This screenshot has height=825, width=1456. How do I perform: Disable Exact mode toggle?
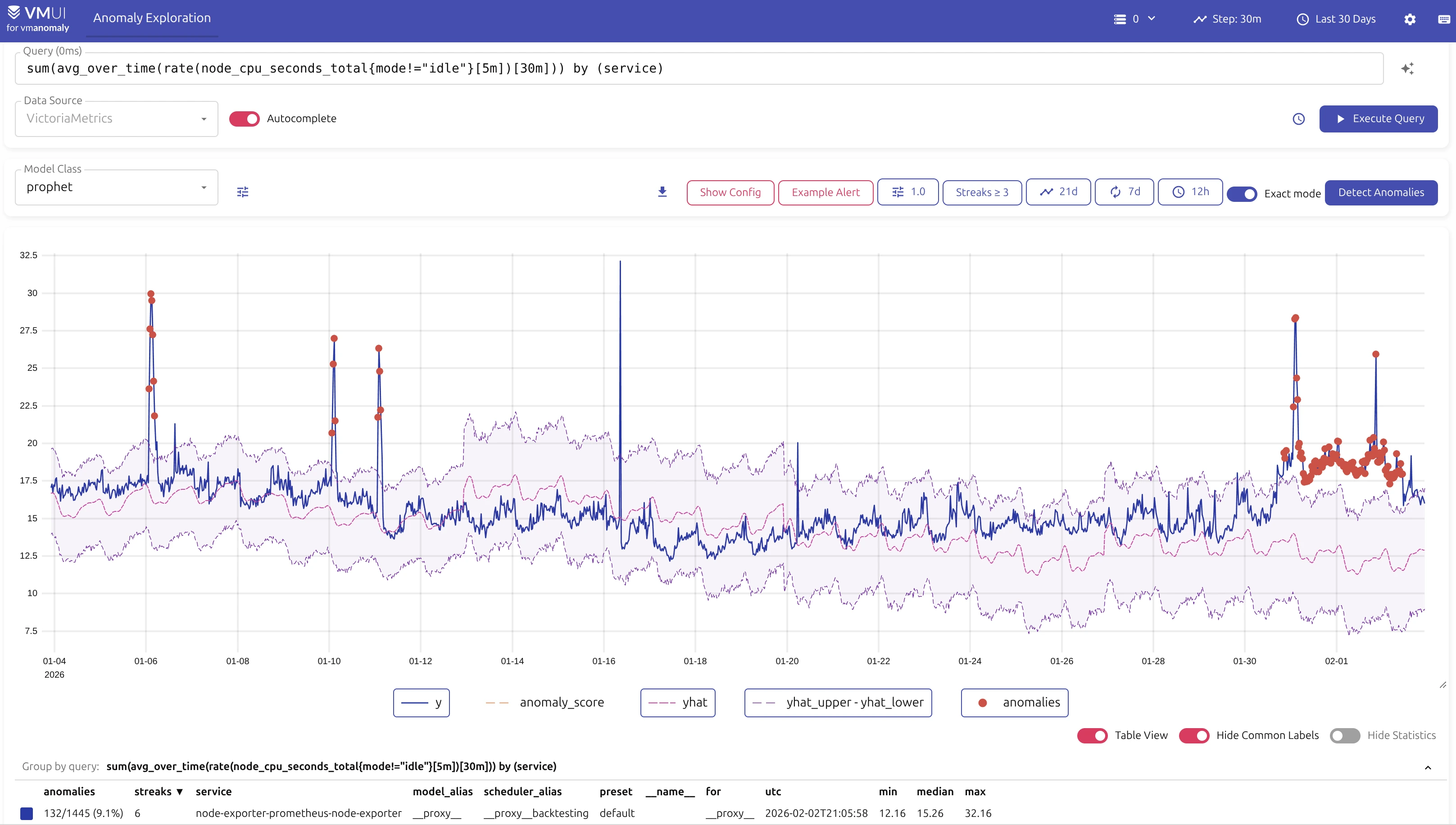pos(1241,194)
